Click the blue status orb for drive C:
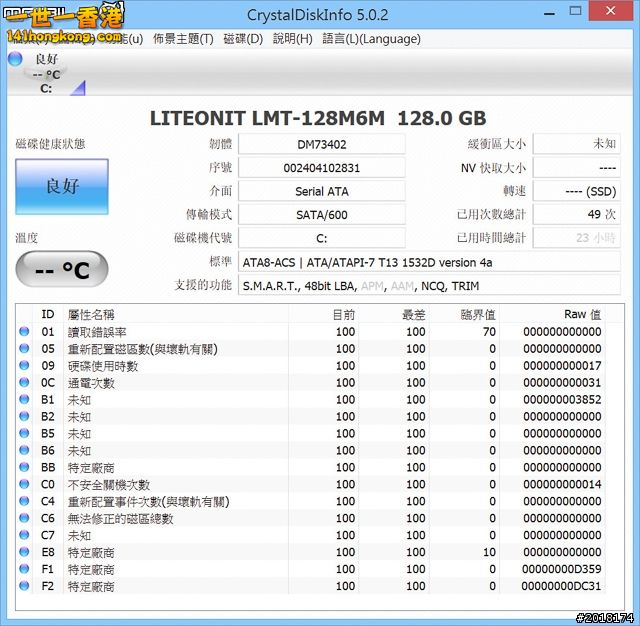Image resolution: width=640 pixels, height=626 pixels. pyautogui.click(x=15, y=59)
